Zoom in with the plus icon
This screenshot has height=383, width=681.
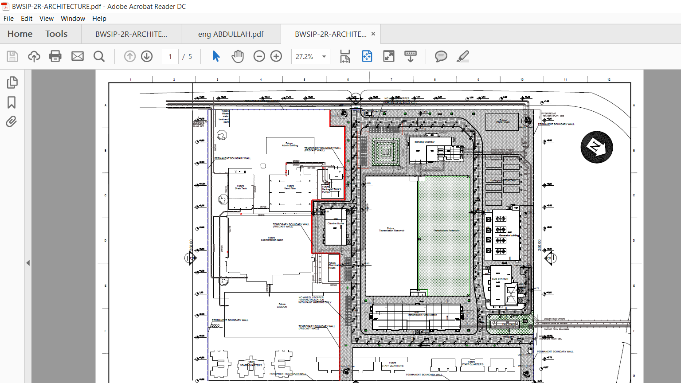coord(276,56)
